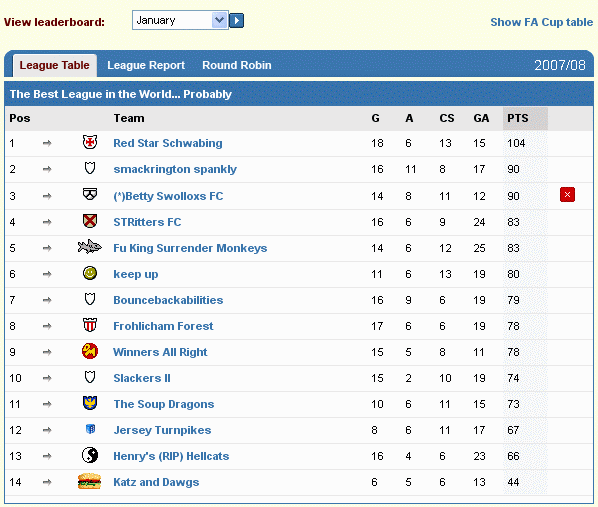This screenshot has width=598, height=507.
Task: Click the yellow-blue badge for The Soup Dragons
Action: pyautogui.click(x=90, y=403)
